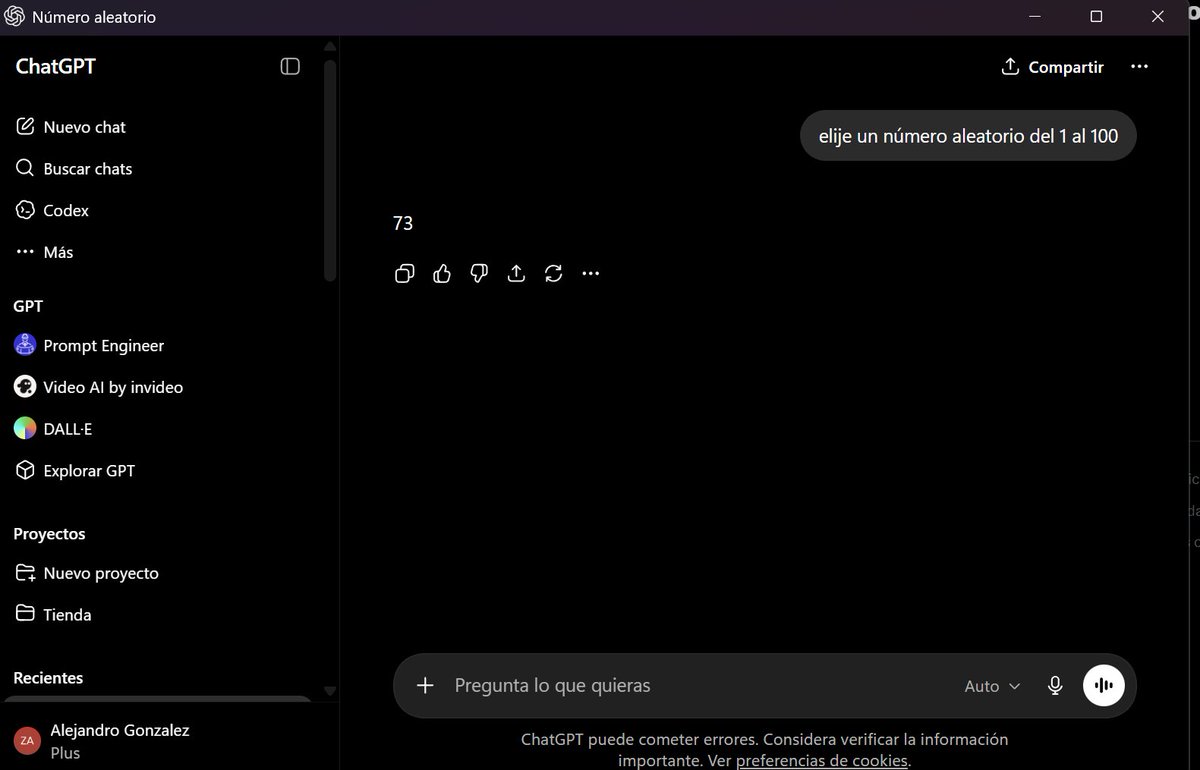
Task: Open the preferencias de cookies link
Action: pos(822,760)
